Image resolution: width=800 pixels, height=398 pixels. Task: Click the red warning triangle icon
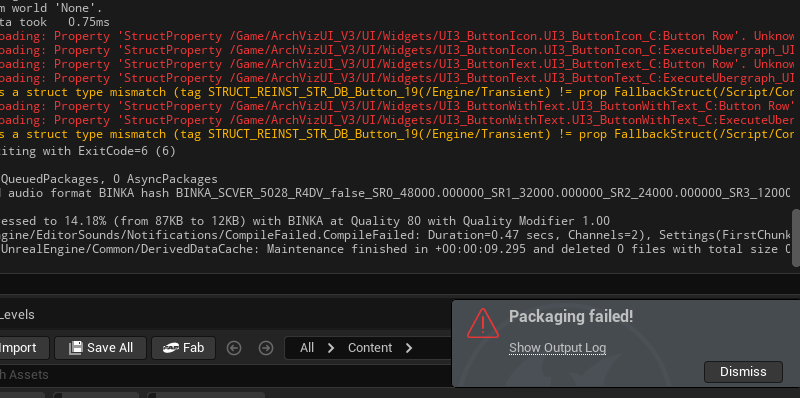[482, 323]
